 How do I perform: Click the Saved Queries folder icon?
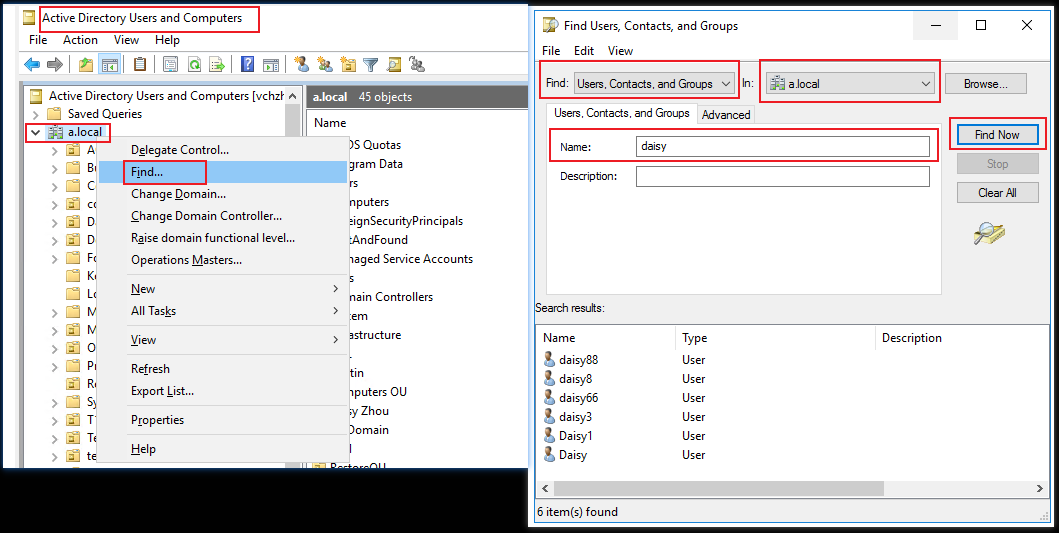point(55,113)
